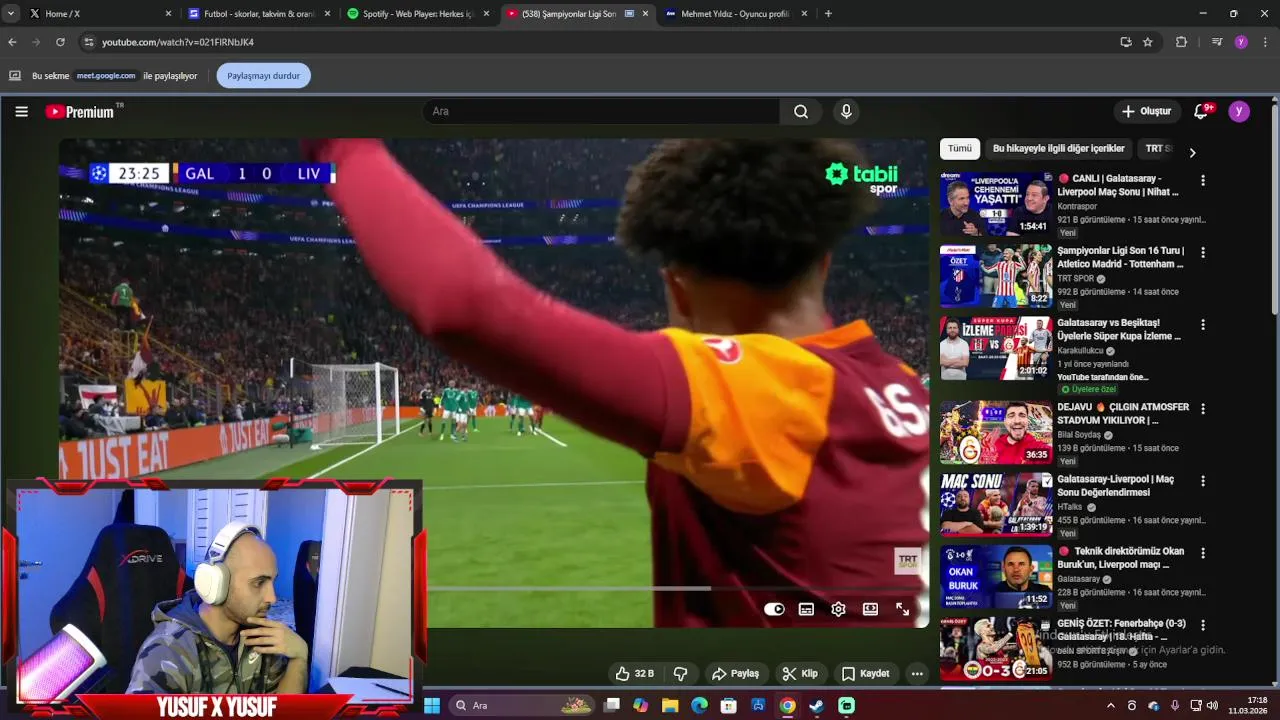Viewport: 1280px width, 720px height.
Task: Close the Home / X tab
Action: [168, 14]
